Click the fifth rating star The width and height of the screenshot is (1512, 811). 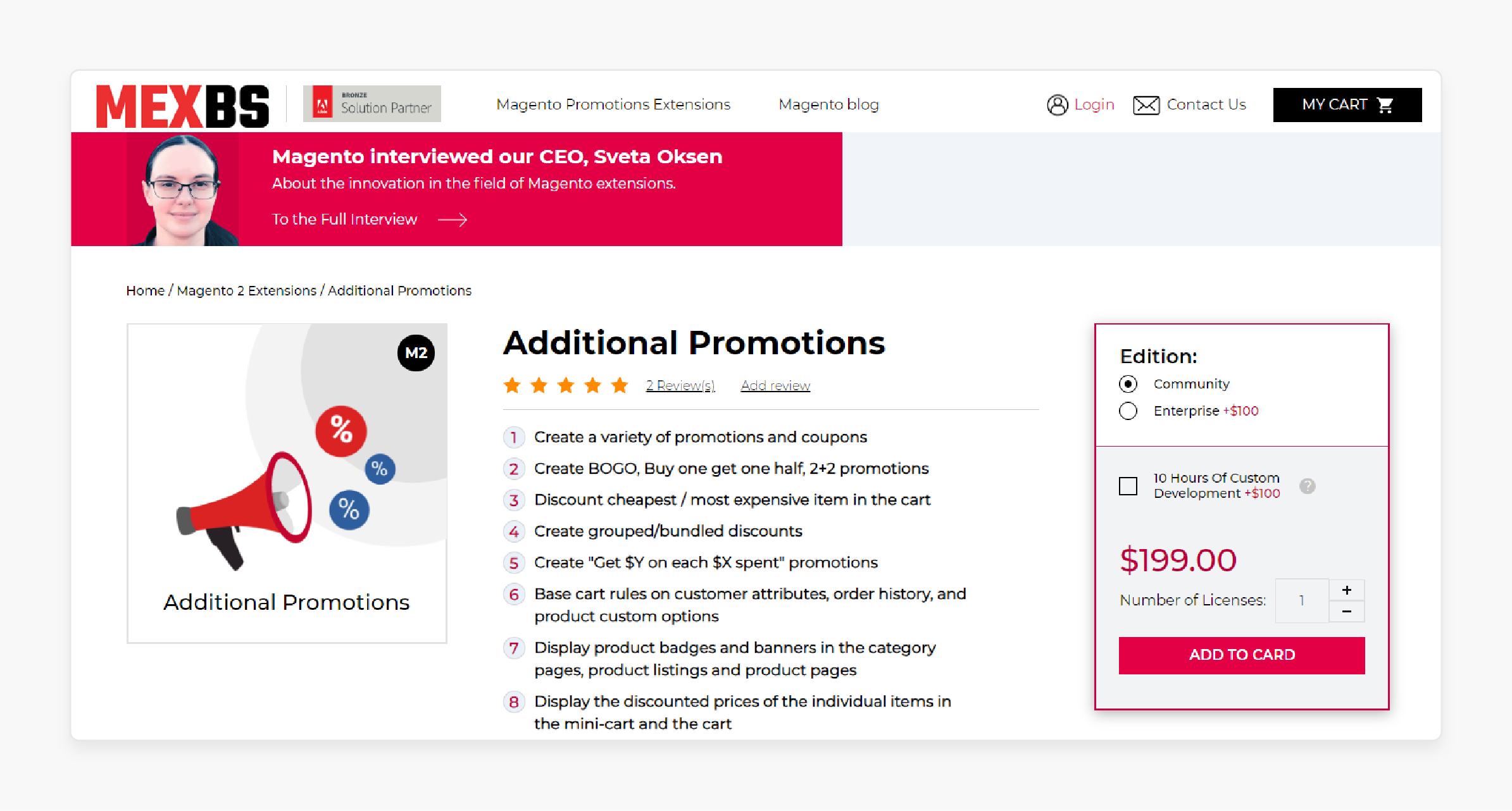click(620, 385)
